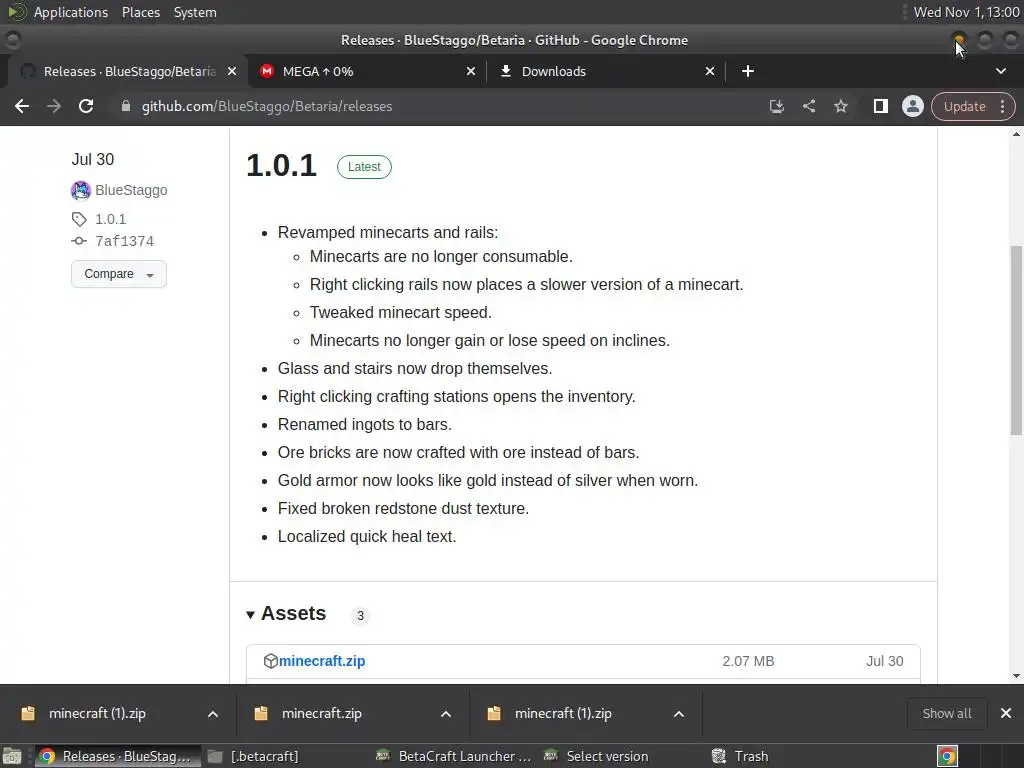Close the downloads shelf bar
This screenshot has width=1024, height=768.
pyautogui.click(x=1006, y=713)
